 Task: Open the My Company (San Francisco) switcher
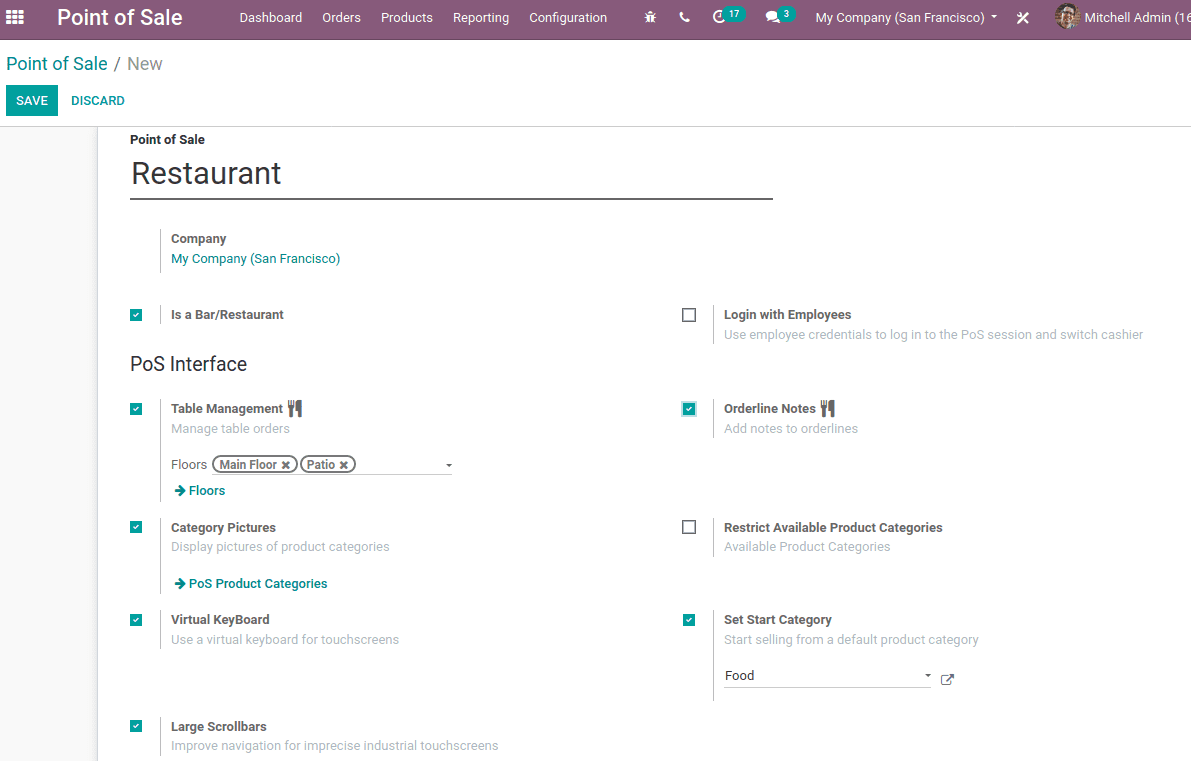pos(906,17)
